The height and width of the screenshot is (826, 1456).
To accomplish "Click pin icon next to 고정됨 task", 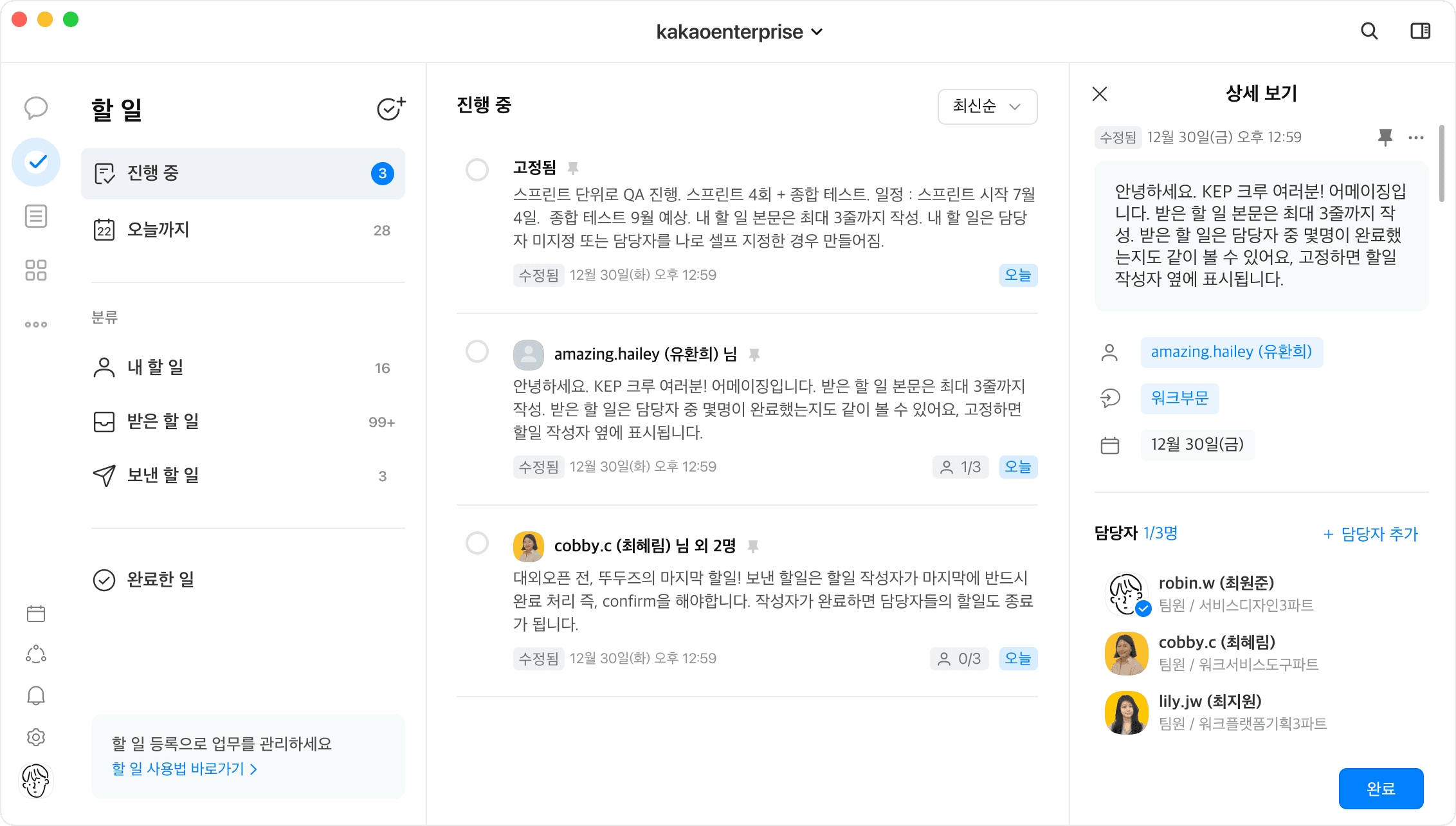I will click(x=573, y=168).
